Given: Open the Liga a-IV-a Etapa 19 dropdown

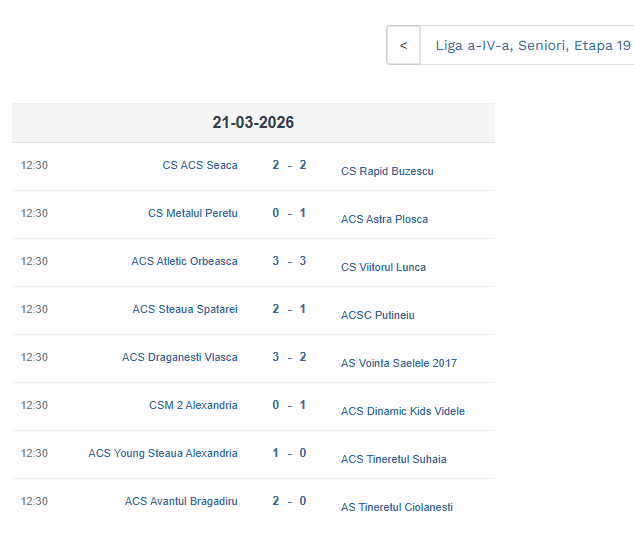Looking at the screenshot, I should point(532,46).
